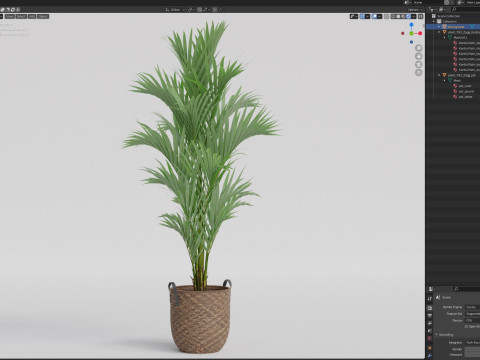The width and height of the screenshot is (480, 360).
Task: Select the last KentiaPalm material row in the outliner
Action: [x=453, y=70]
